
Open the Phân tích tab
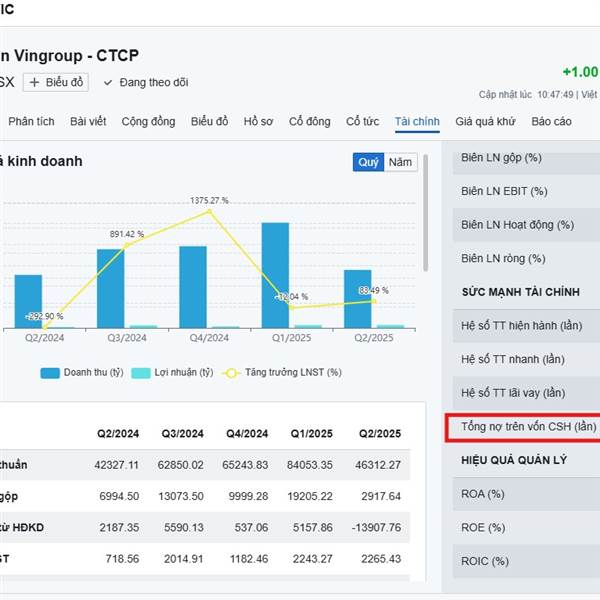[x=31, y=121]
